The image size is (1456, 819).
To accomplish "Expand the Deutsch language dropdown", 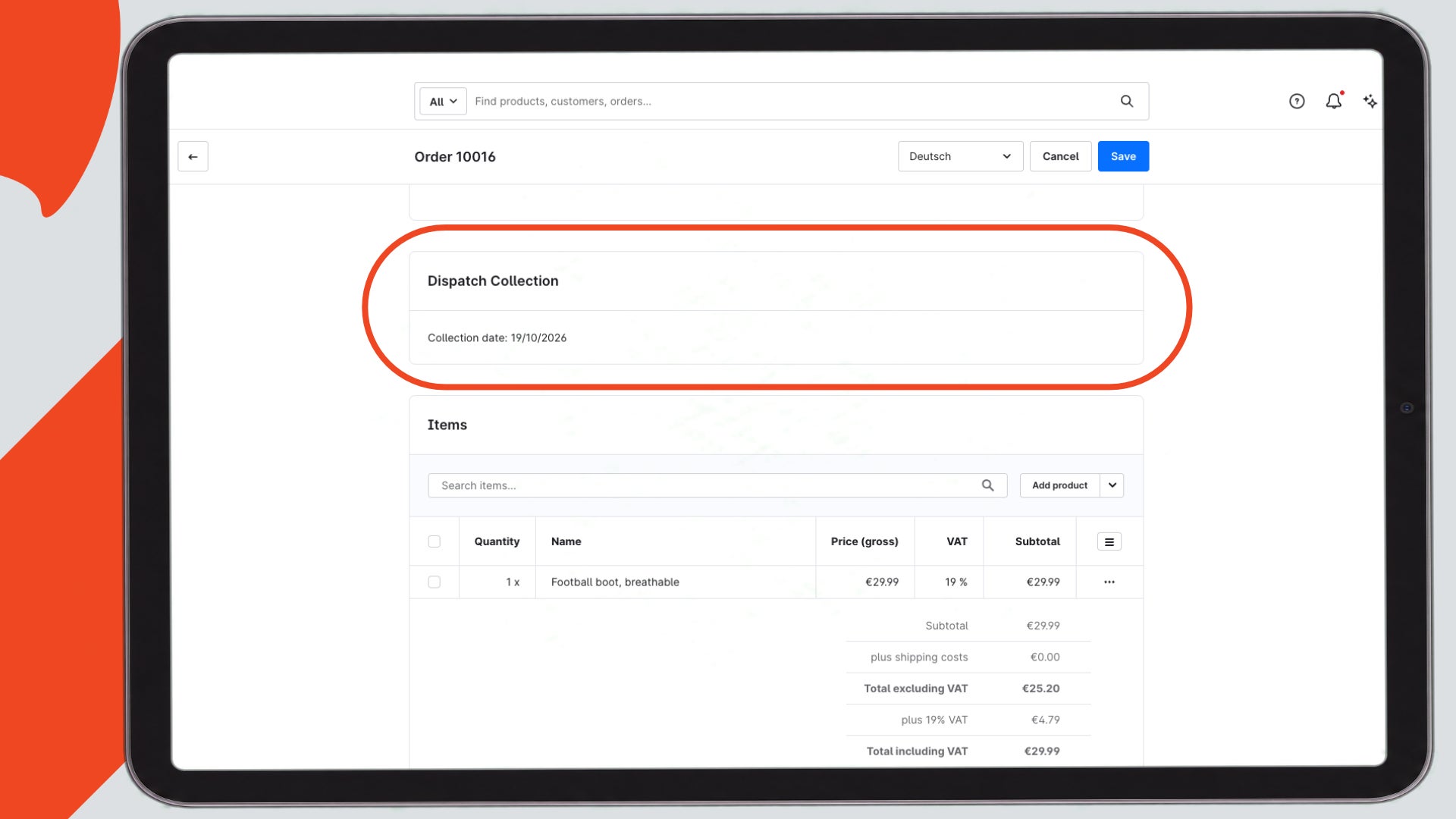I will tap(960, 156).
